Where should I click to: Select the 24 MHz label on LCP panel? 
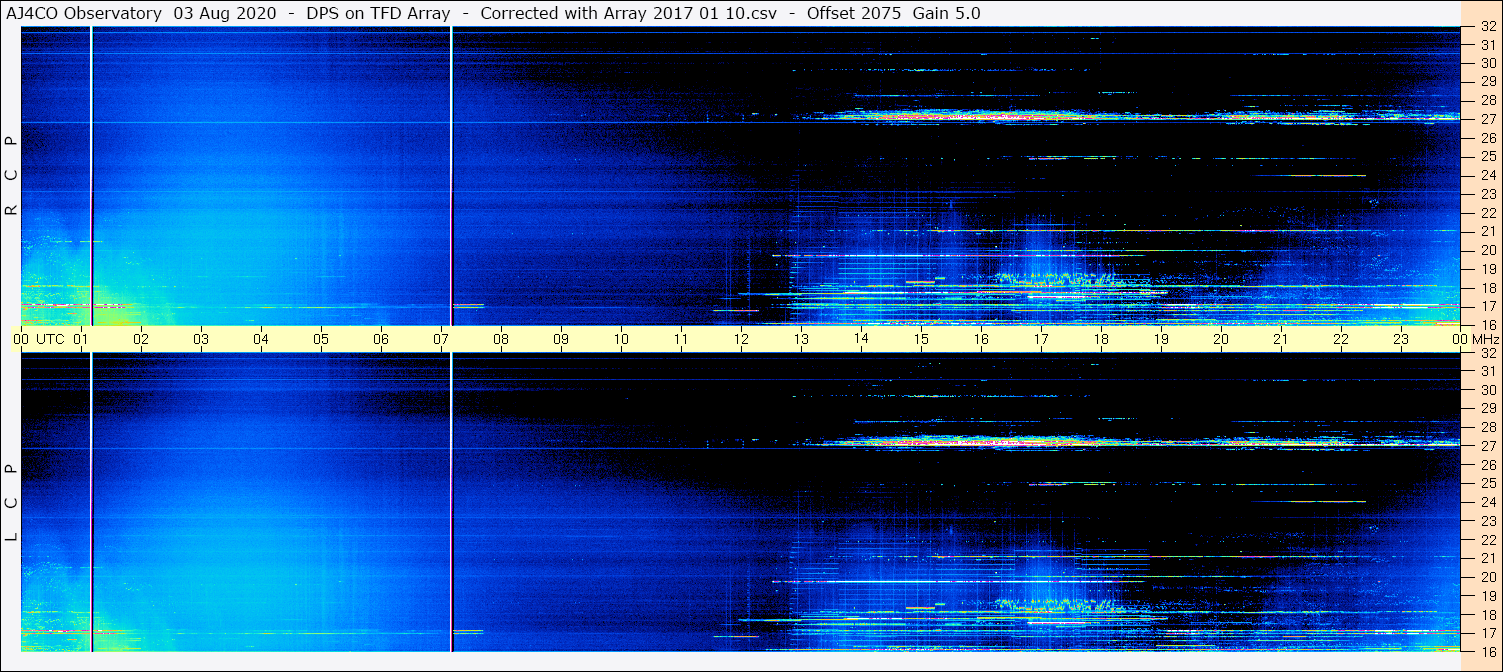1487,502
